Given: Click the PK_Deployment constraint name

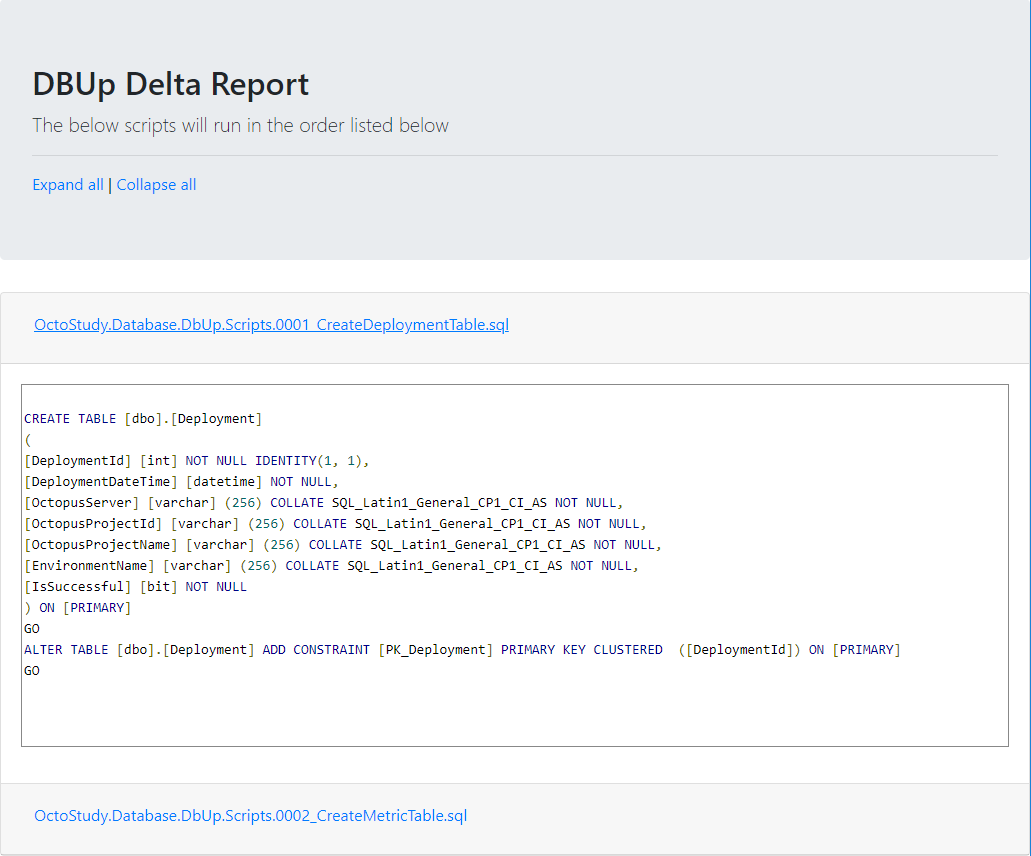Looking at the screenshot, I should pos(435,650).
